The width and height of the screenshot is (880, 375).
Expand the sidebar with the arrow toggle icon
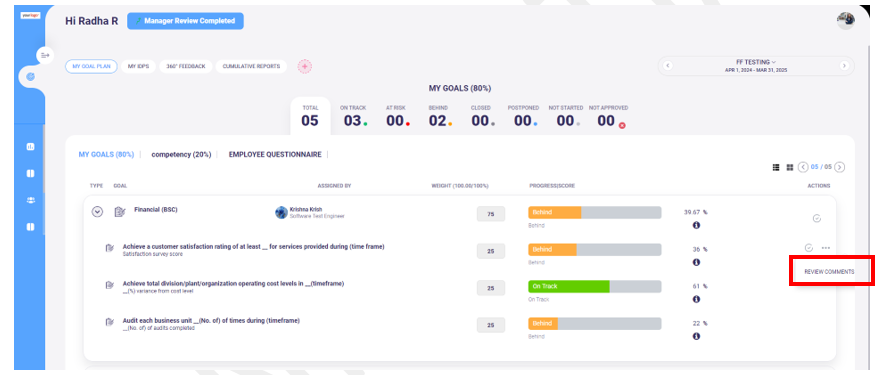pyautogui.click(x=45, y=55)
